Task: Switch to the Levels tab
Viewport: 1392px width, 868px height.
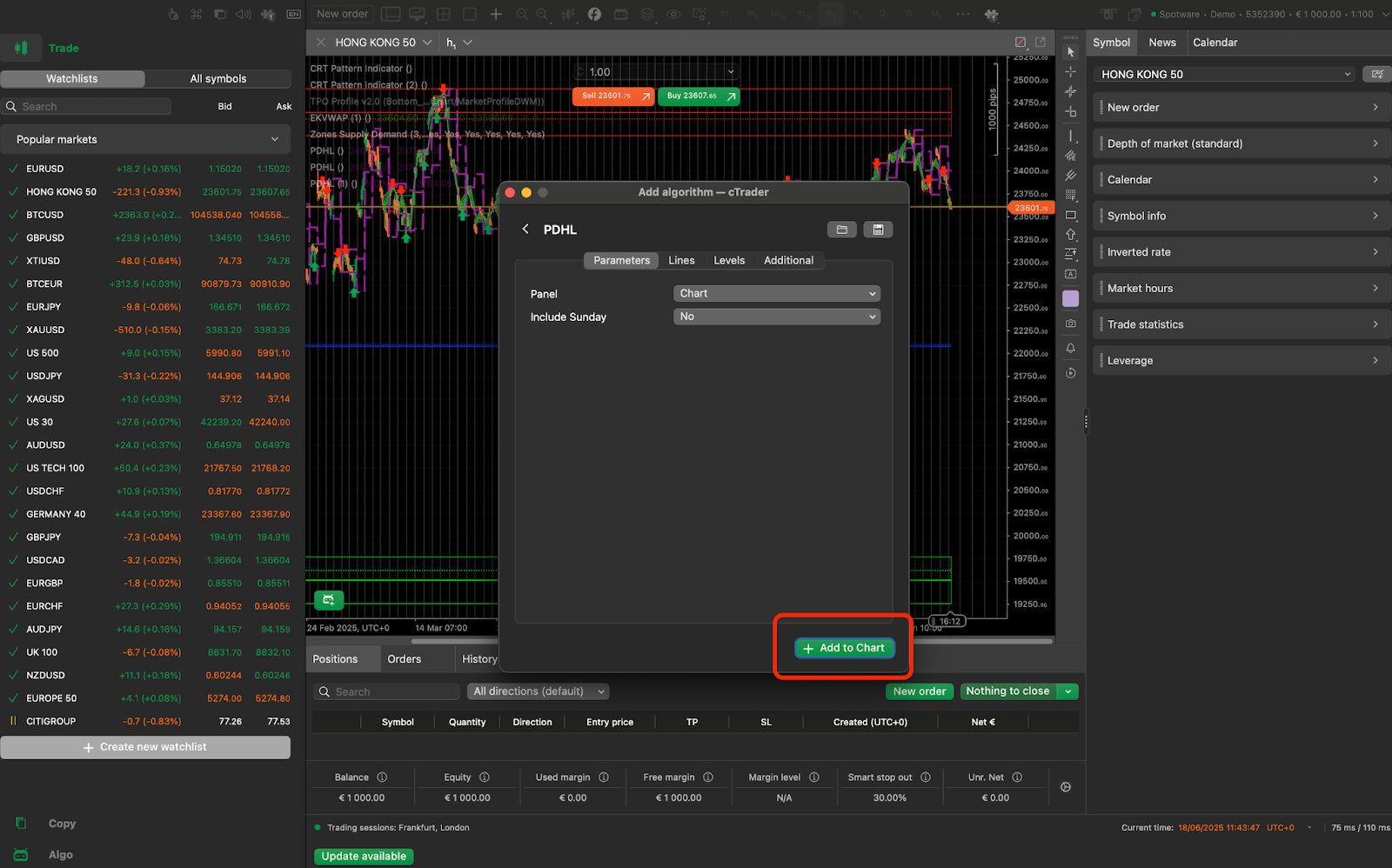Action: point(729,260)
